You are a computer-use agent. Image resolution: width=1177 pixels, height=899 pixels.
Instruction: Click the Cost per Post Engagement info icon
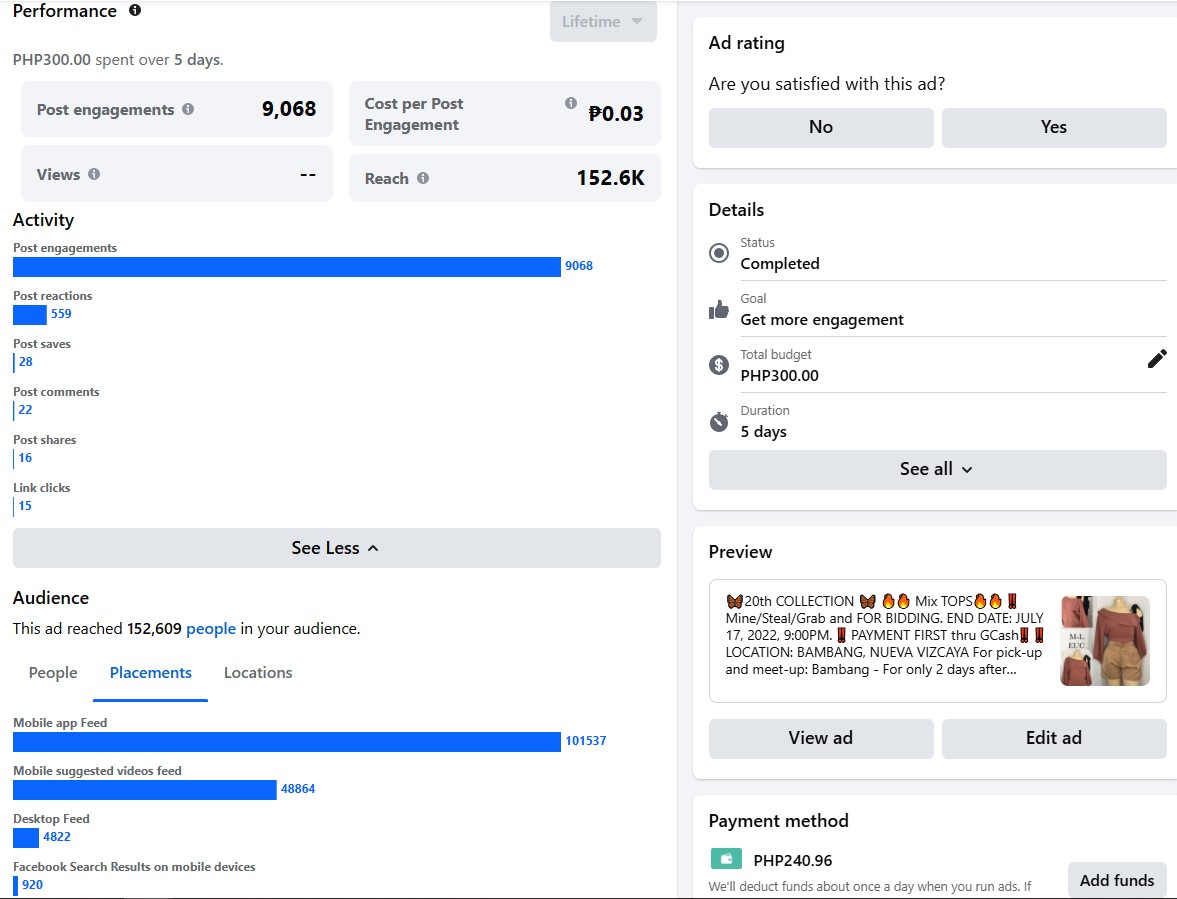pos(571,103)
